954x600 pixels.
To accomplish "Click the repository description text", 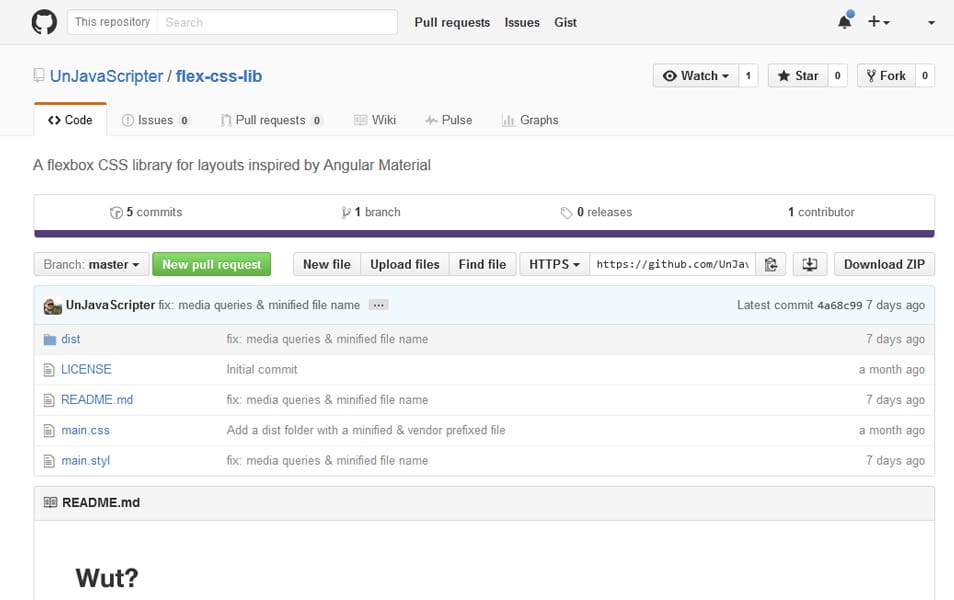I will tap(232, 165).
